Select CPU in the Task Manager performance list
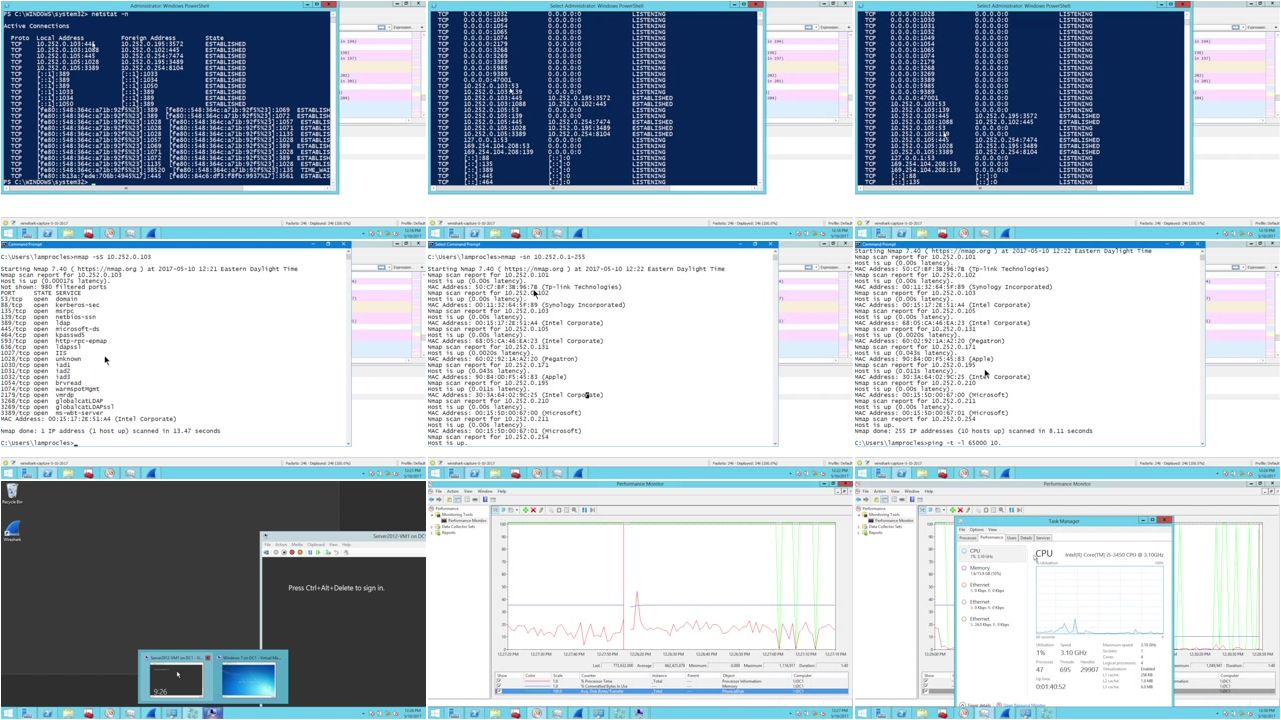The height and width of the screenshot is (720, 1281). pyautogui.click(x=991, y=554)
